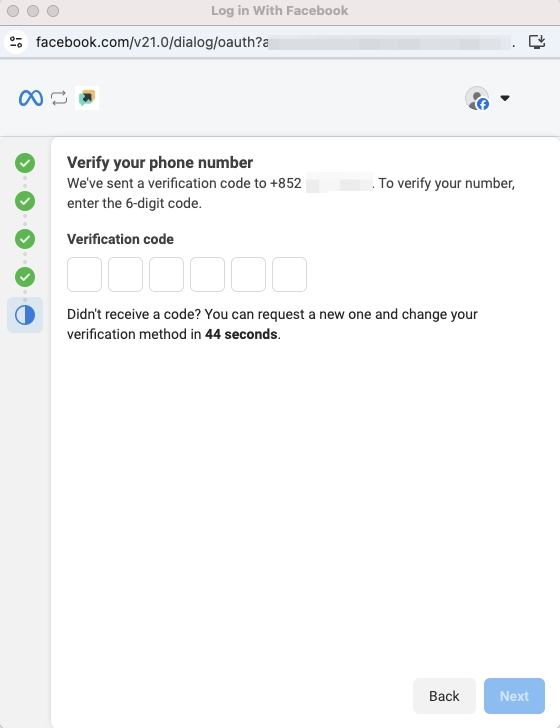Click the install app icon in address bar

[x=537, y=42]
